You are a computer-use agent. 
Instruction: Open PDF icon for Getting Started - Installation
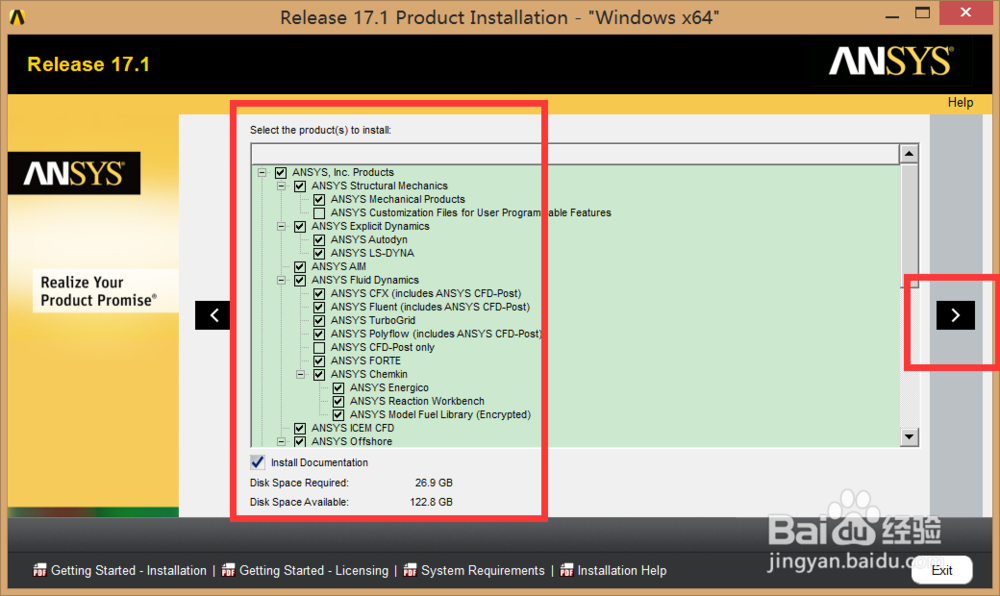[x=40, y=570]
